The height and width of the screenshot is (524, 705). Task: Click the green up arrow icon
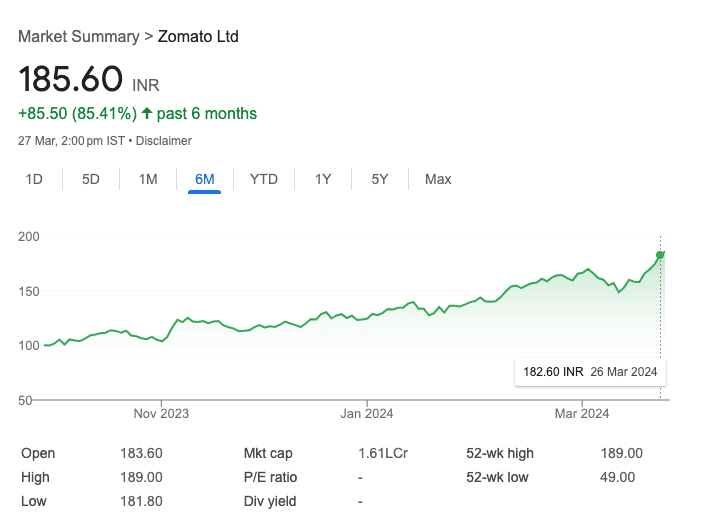(x=147, y=114)
